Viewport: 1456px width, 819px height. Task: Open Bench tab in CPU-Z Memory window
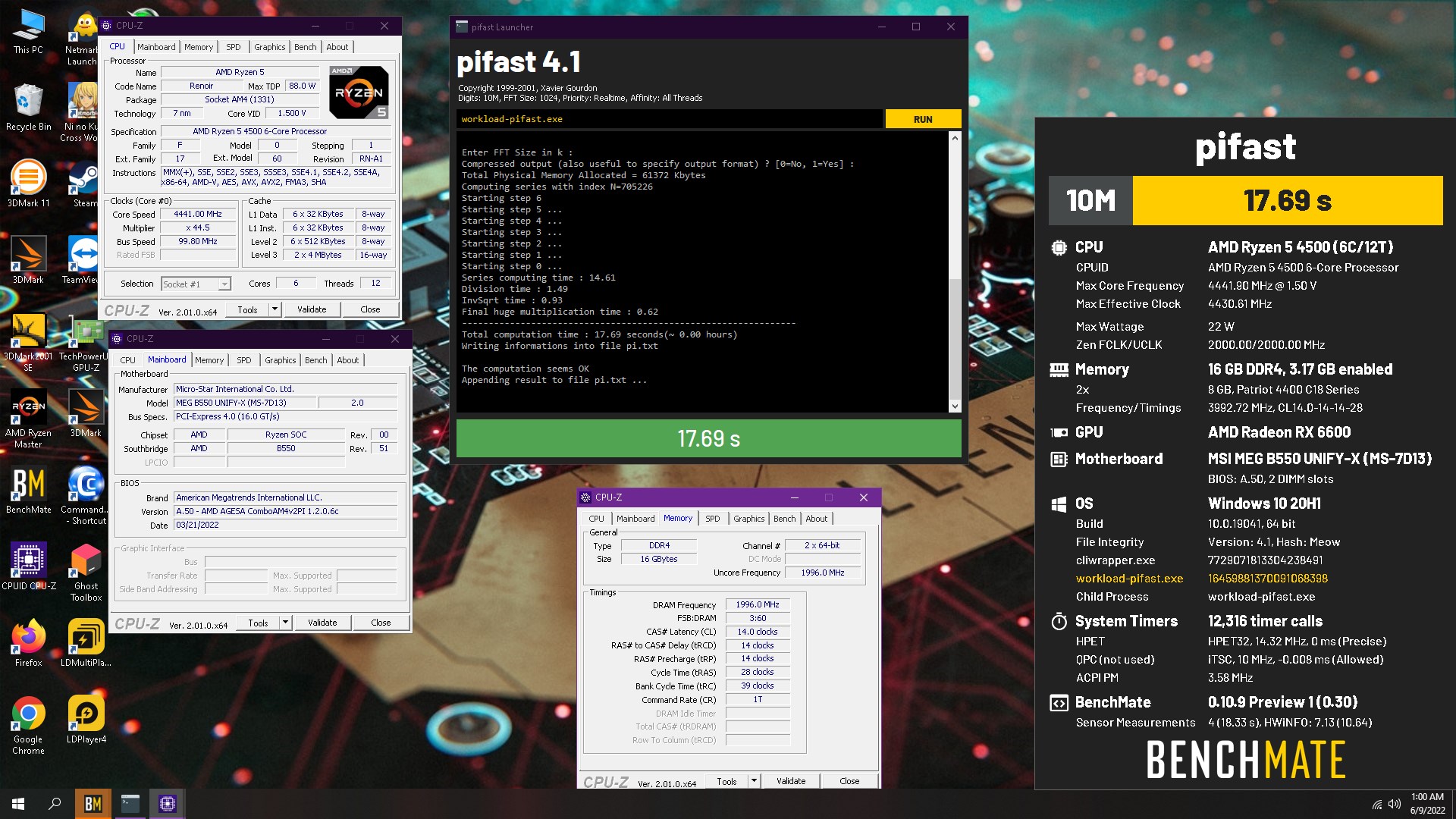[785, 519]
